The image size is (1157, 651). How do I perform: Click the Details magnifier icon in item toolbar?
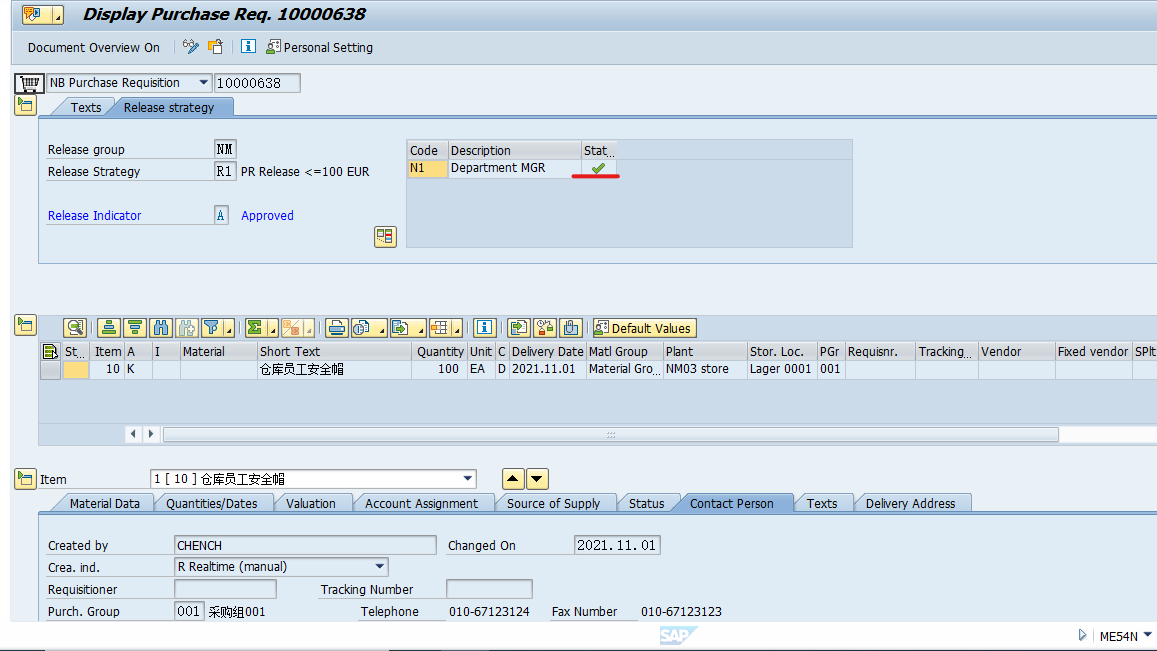pos(75,328)
